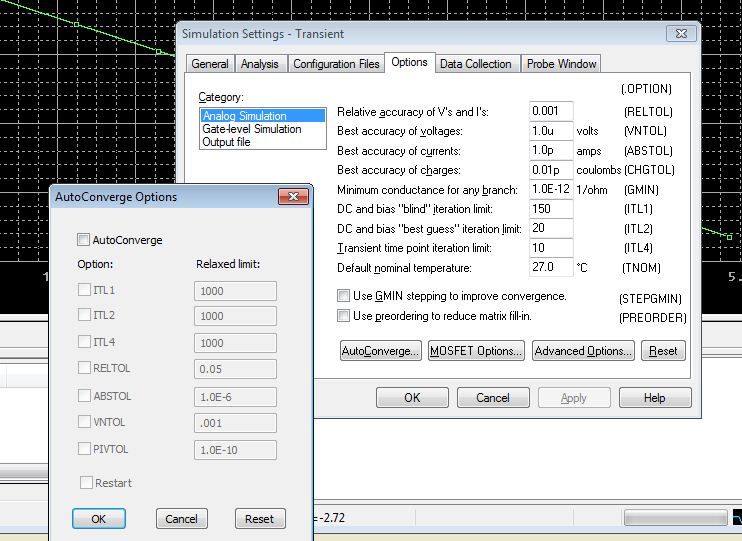Click the RELTOL relaxed limit 0.05 field
This screenshot has height=541, width=742.
point(235,369)
